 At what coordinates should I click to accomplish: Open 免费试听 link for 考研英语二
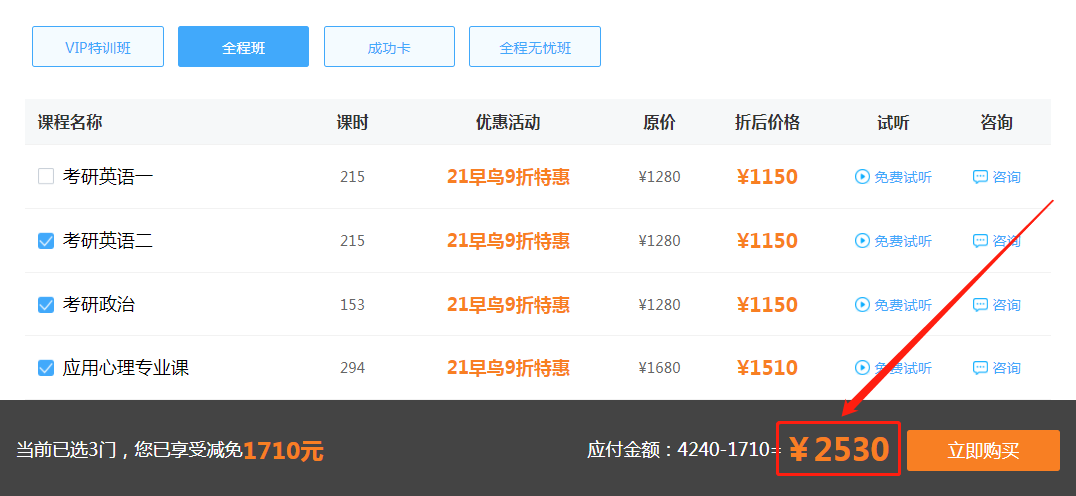click(903, 241)
